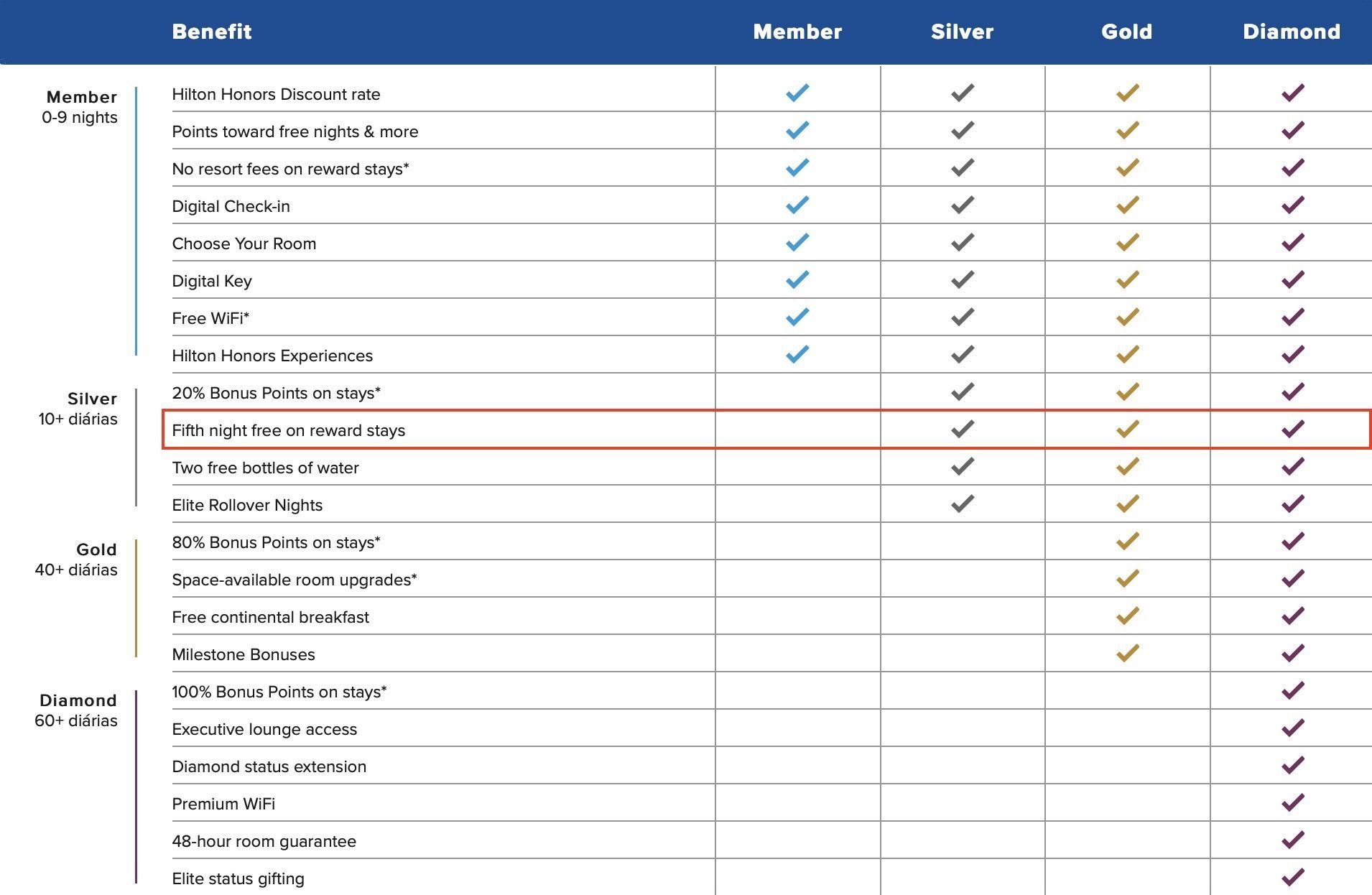
Task: Click Diamond checkmark for Two free bottles of water
Action: point(1293,466)
